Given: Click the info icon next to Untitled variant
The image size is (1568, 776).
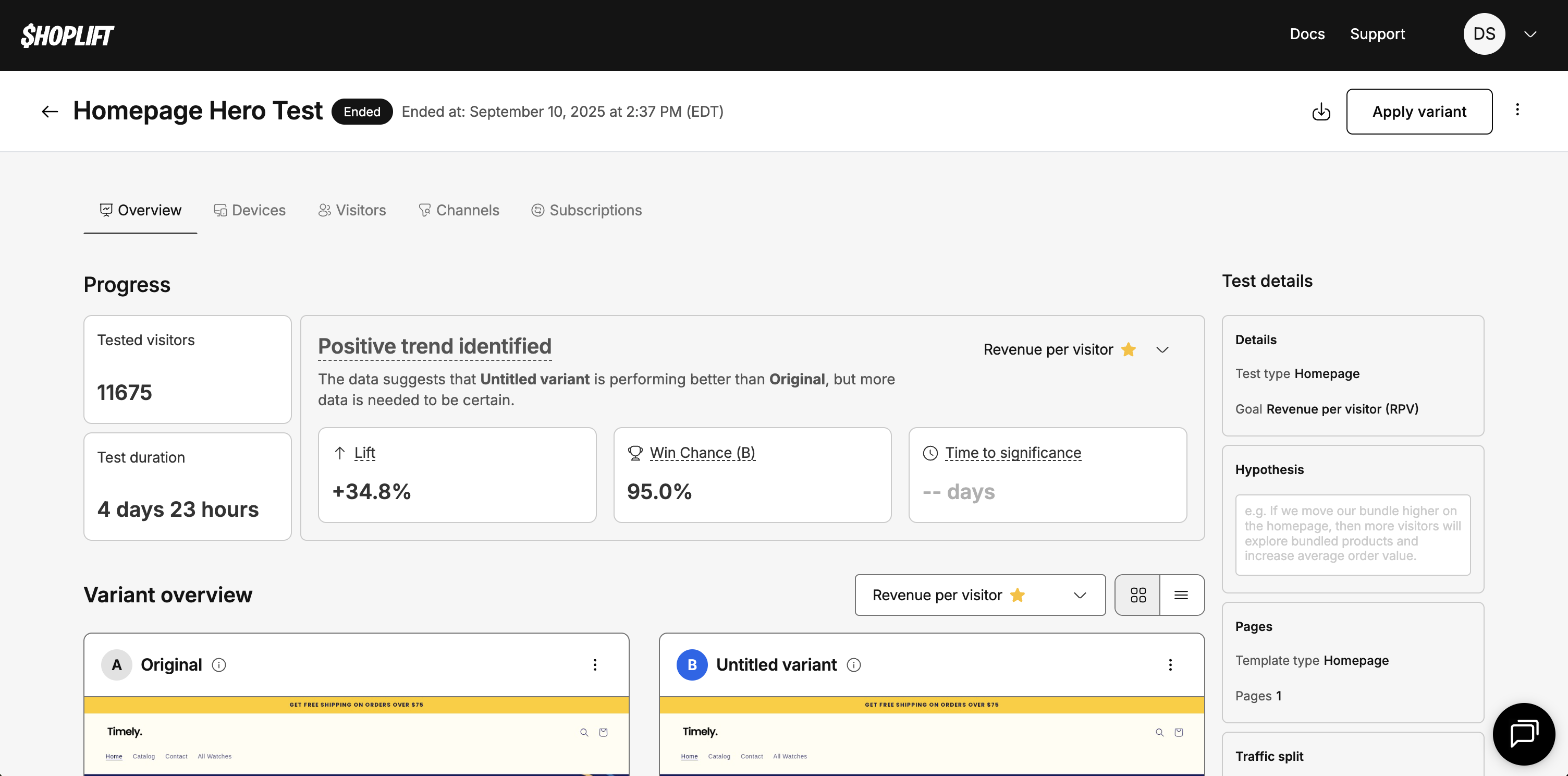Looking at the screenshot, I should tap(853, 664).
